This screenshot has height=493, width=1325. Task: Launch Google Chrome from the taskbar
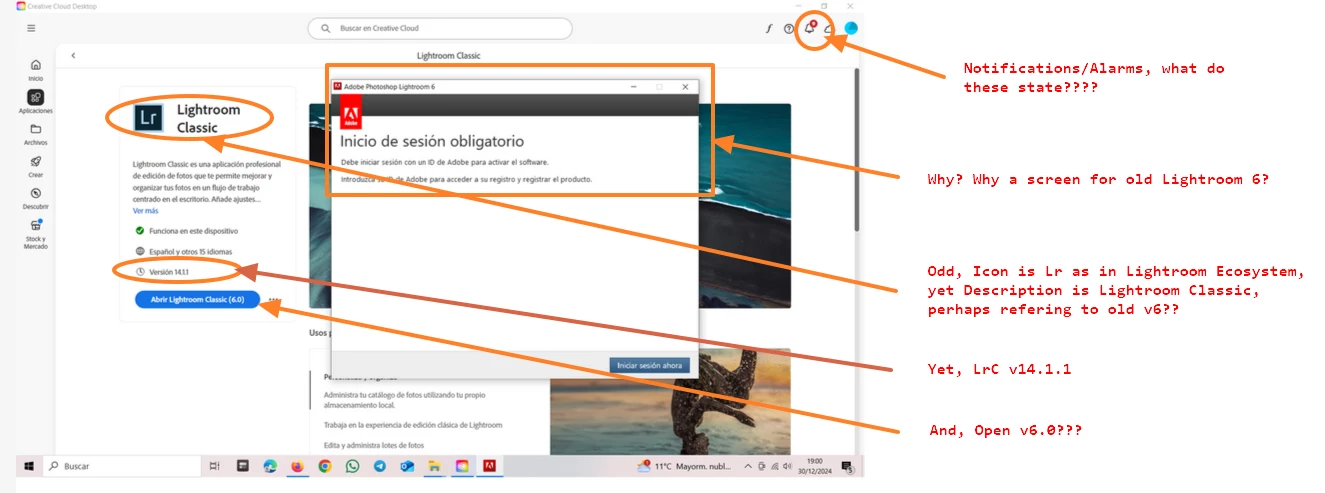point(325,466)
